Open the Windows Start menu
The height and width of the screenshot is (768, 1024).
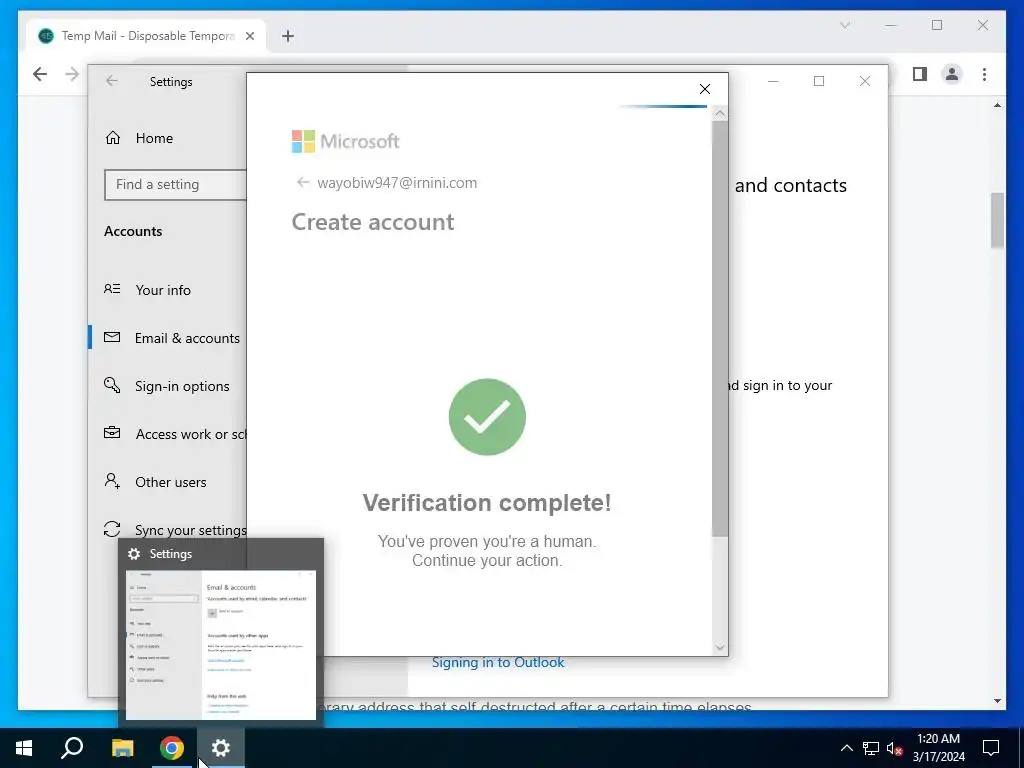(24, 748)
